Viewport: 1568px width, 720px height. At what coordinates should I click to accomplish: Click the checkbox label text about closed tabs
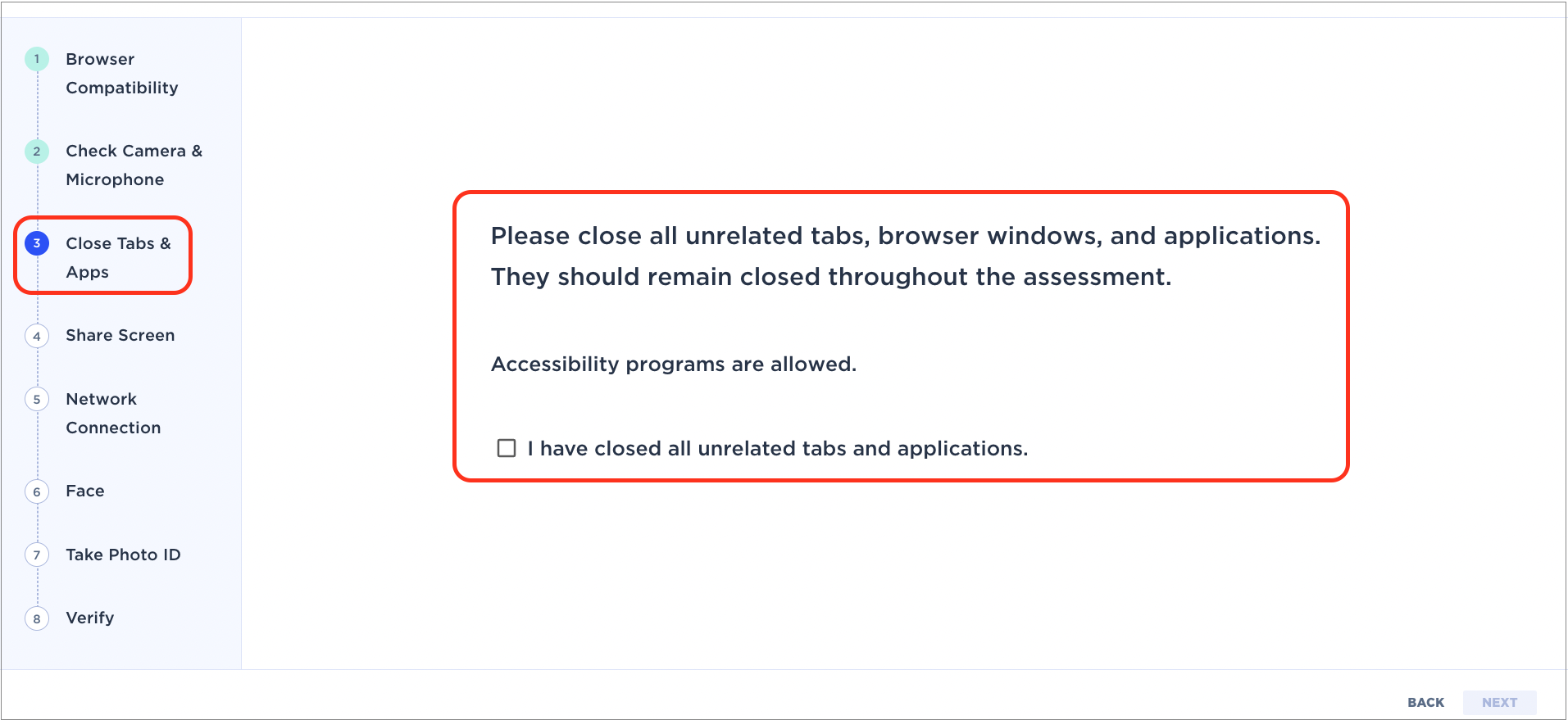pyautogui.click(x=777, y=449)
